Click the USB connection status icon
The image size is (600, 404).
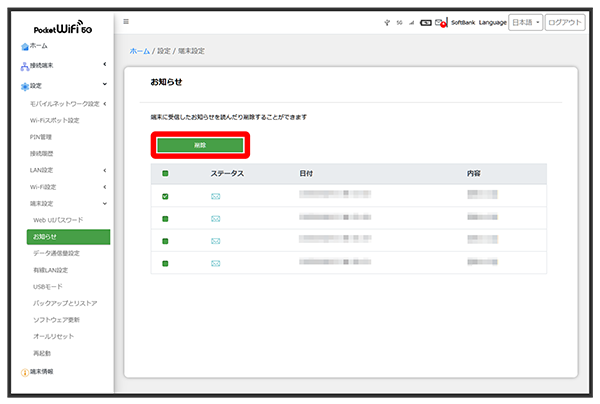tap(386, 22)
